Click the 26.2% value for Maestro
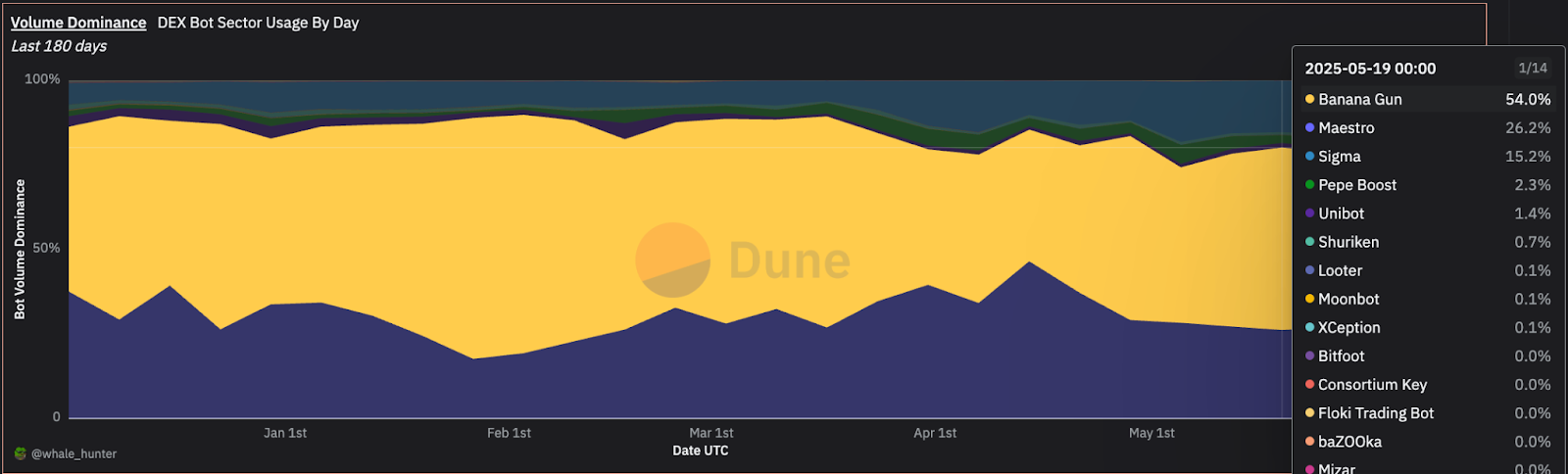The height and width of the screenshot is (474, 1568). pyautogui.click(x=1528, y=127)
